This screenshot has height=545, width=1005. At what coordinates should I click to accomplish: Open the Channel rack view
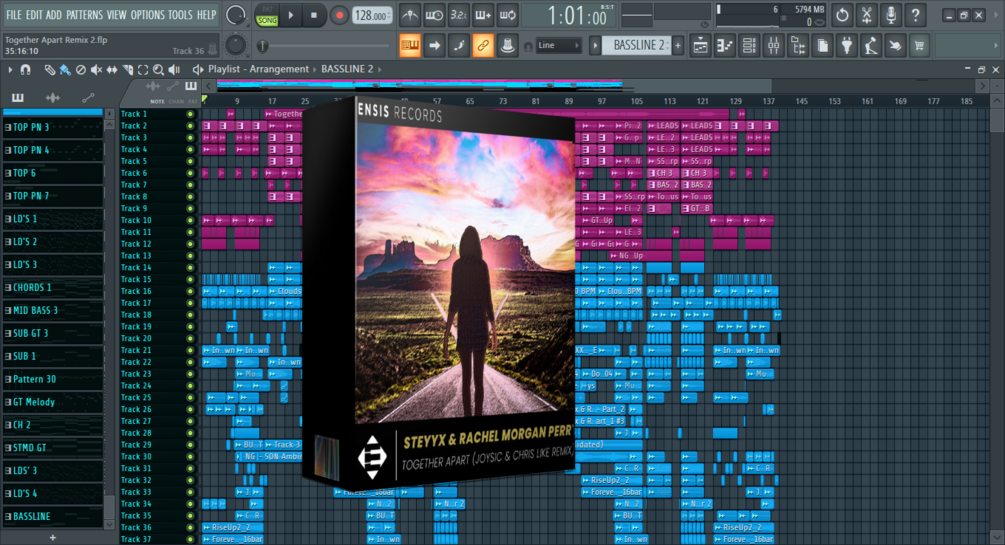point(749,46)
